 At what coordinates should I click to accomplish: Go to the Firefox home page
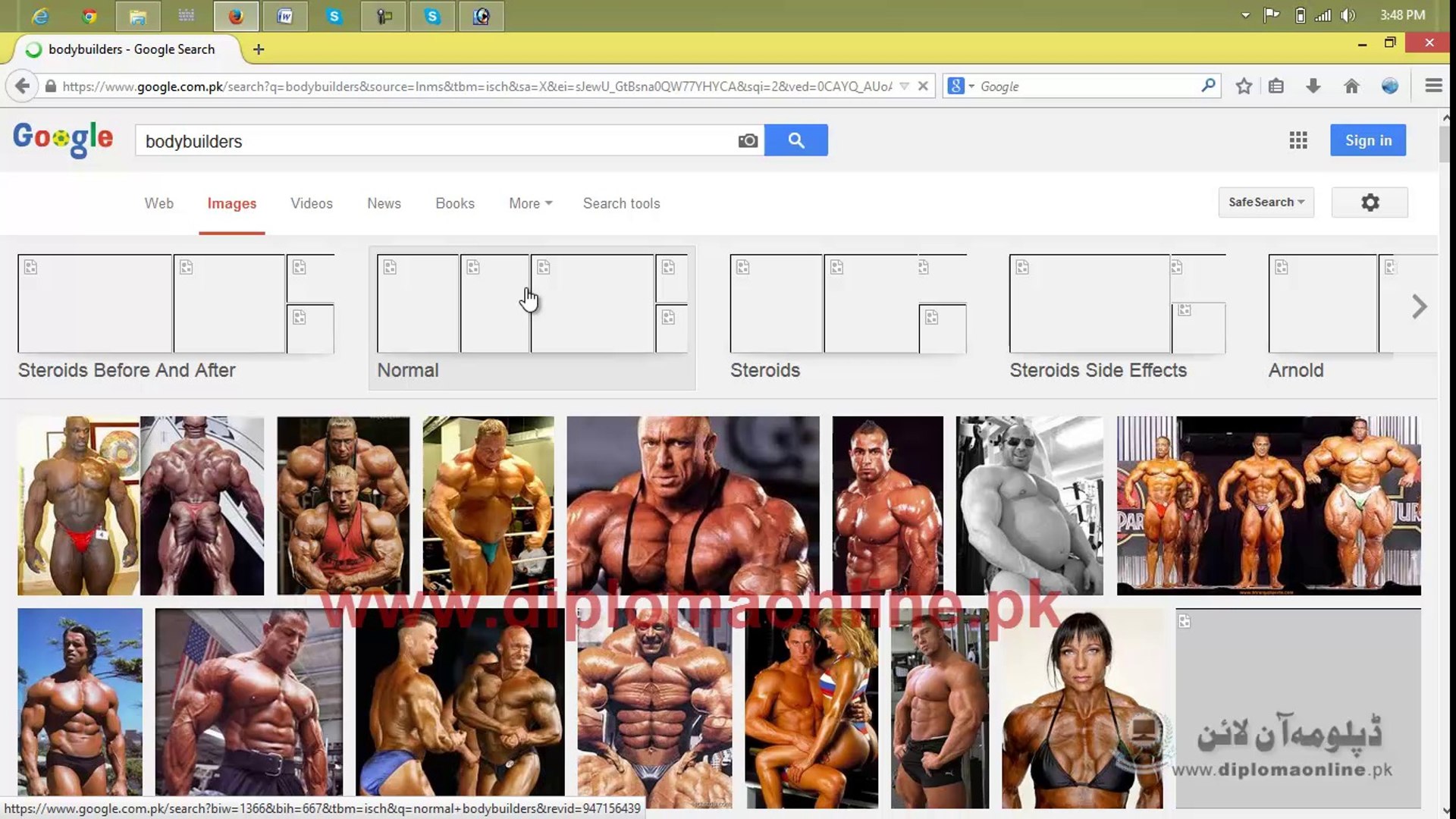coord(1351,86)
